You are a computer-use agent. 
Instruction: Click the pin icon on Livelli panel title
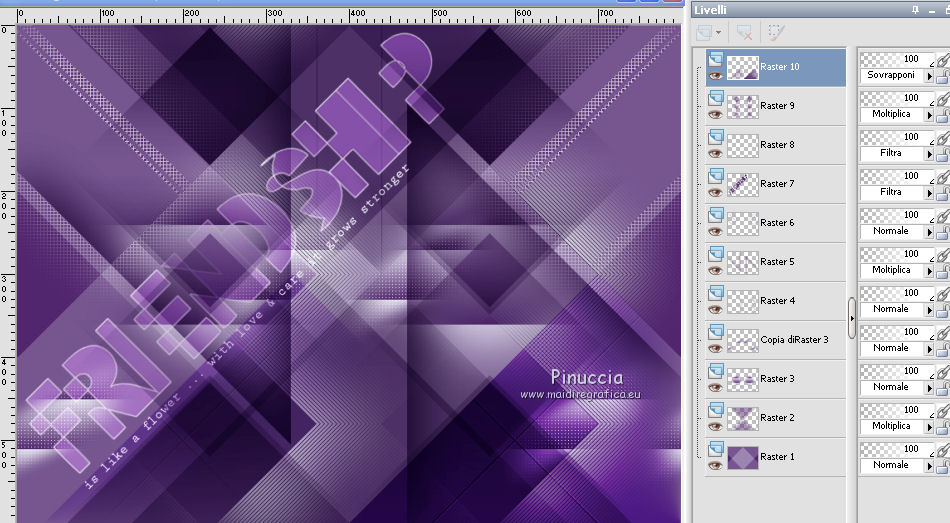pyautogui.click(x=915, y=10)
